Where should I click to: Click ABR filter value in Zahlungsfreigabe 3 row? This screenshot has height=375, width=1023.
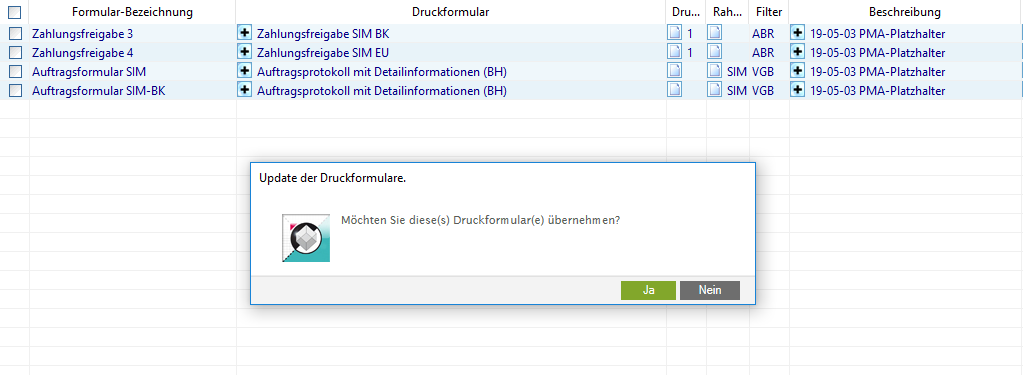(x=763, y=34)
